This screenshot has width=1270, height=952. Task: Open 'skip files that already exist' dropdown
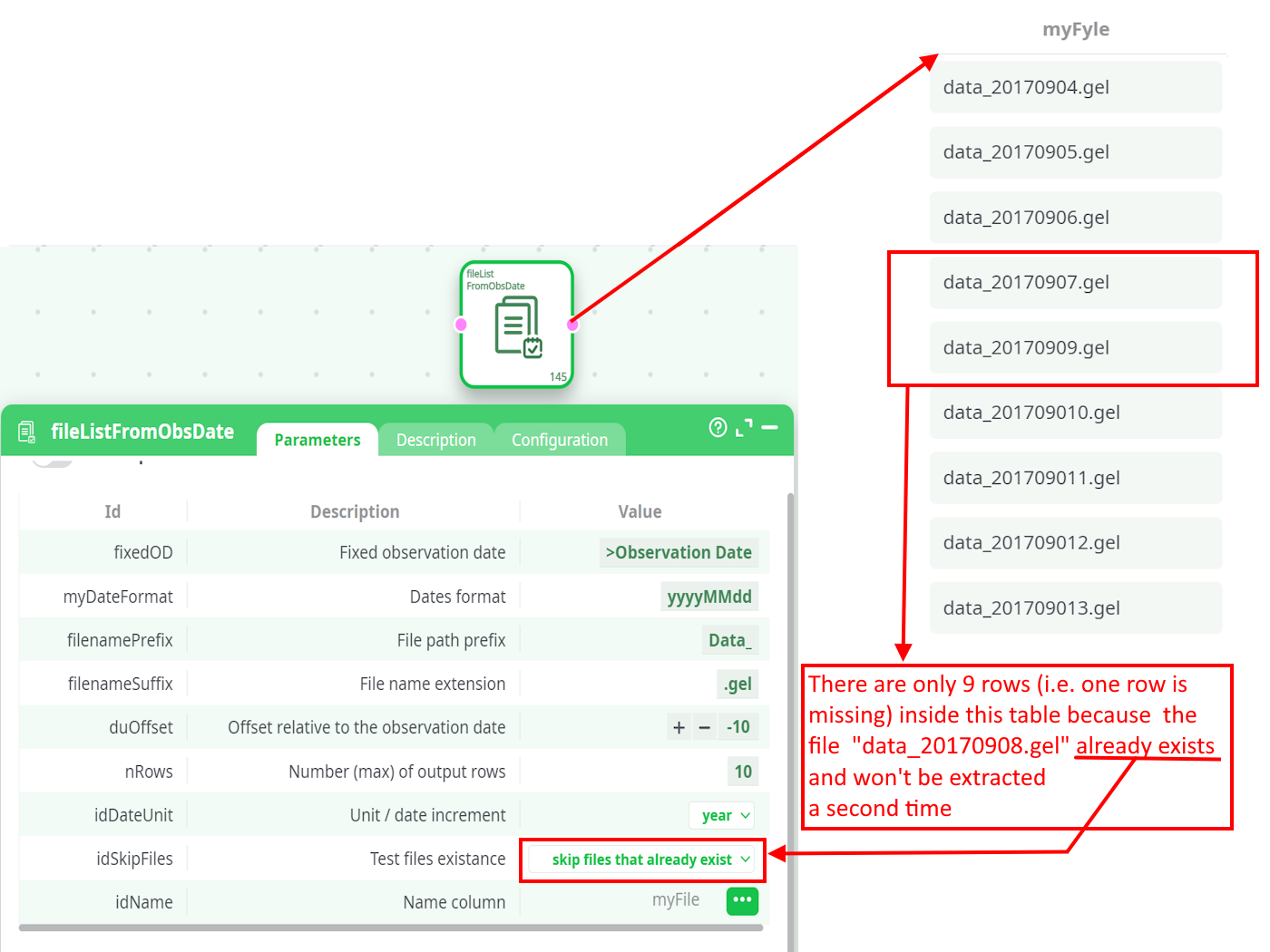[x=650, y=860]
